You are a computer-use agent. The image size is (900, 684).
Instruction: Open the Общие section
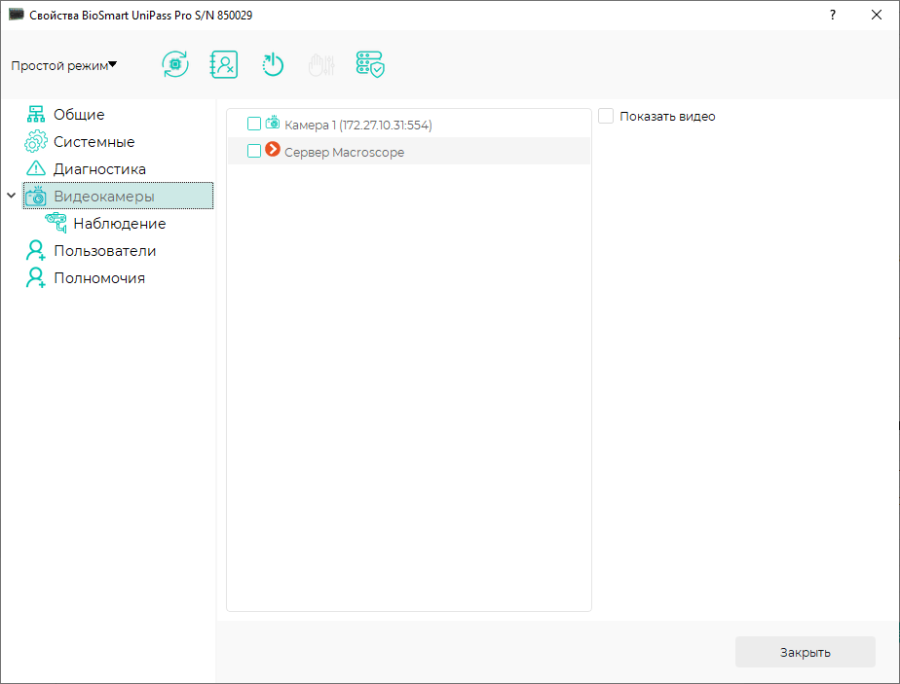click(79, 115)
